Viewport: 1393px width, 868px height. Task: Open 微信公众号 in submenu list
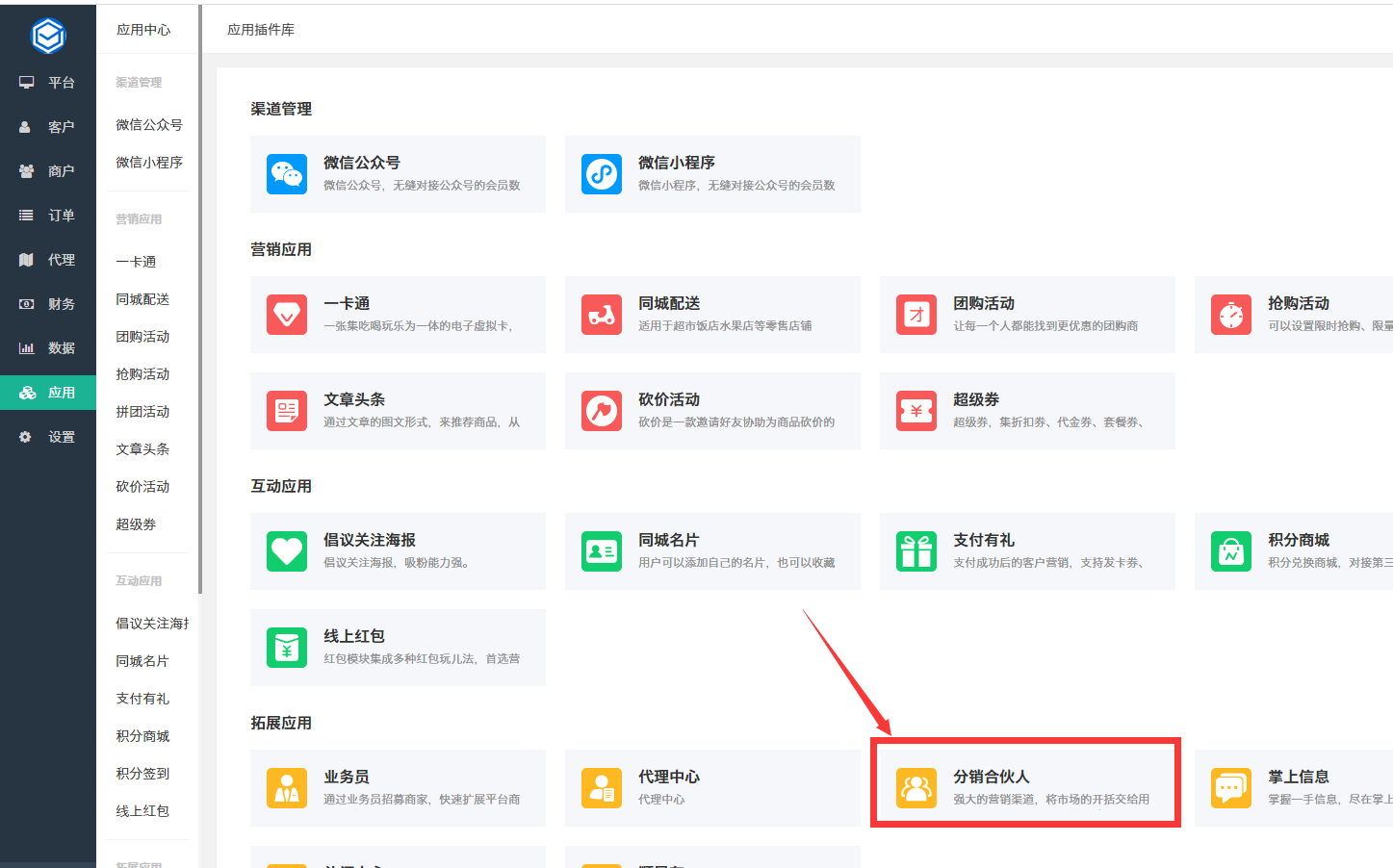(149, 125)
